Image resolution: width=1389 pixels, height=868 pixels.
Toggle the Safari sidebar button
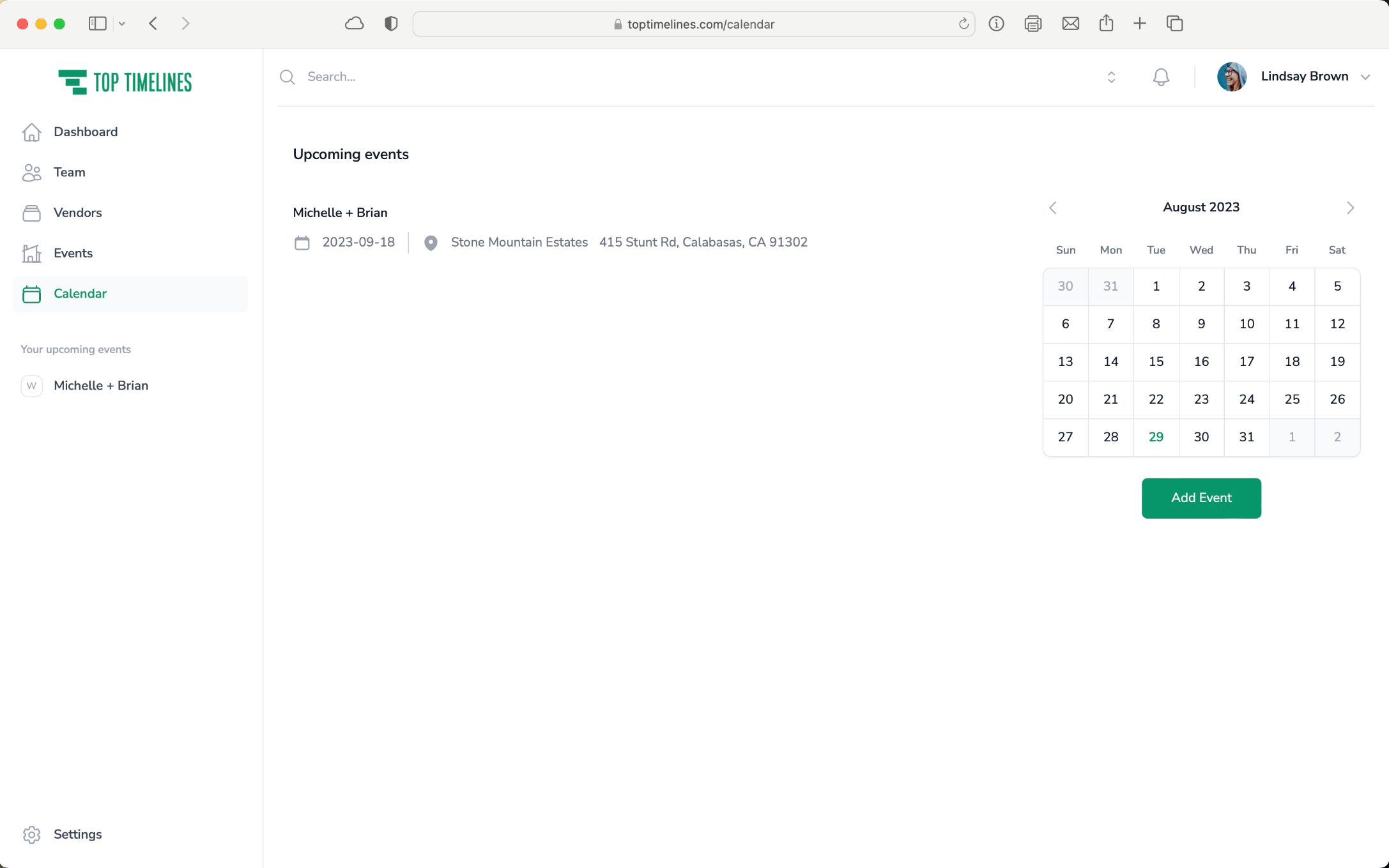tap(97, 24)
